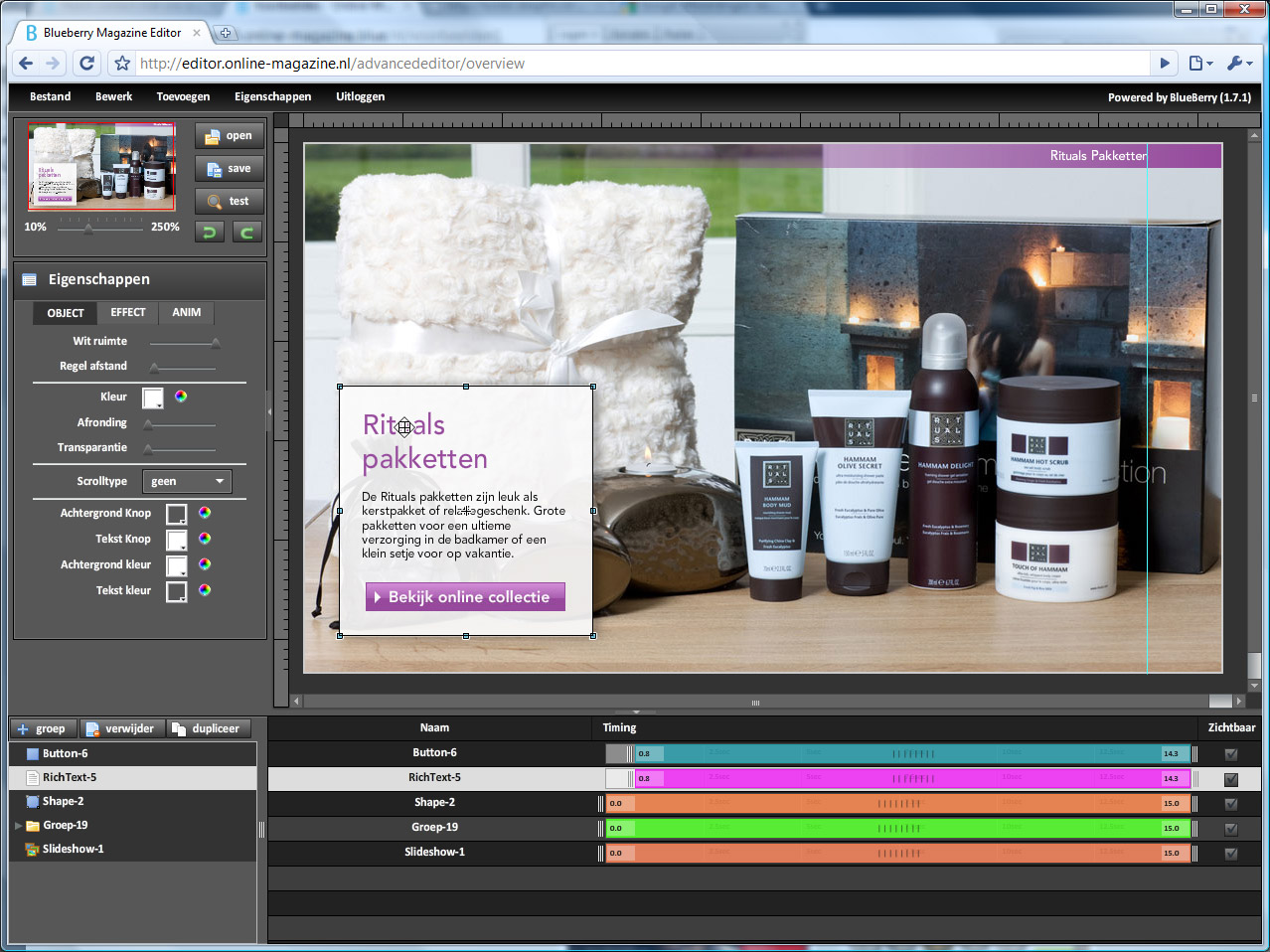
Task: Click the Eigenschappen panel header icon
Action: point(30,280)
